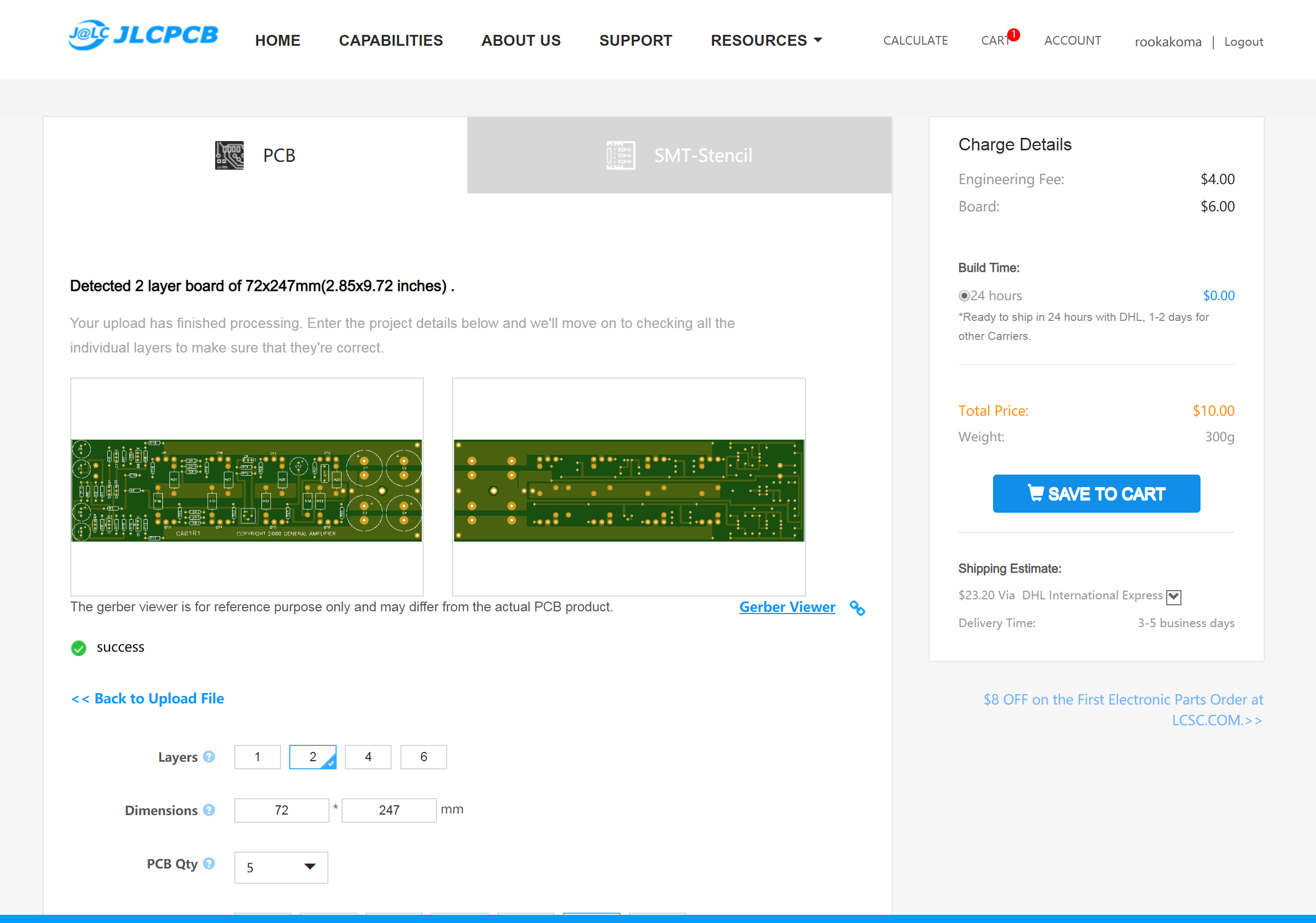Select 1 layer option

pos(257,757)
